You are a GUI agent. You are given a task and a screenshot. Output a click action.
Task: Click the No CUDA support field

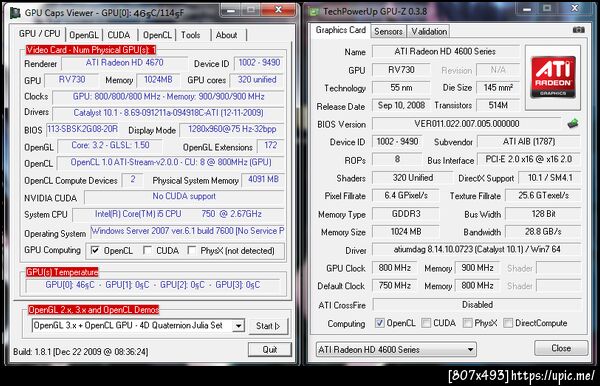184,196
